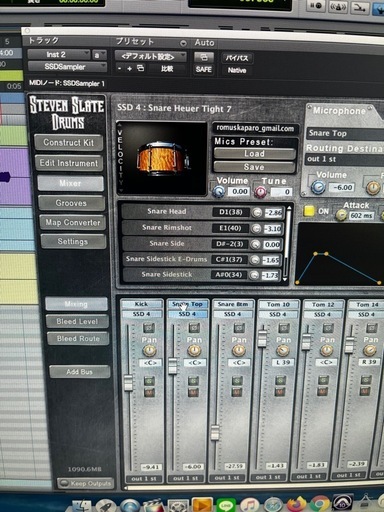Open Google Chrome from the Dock
Image resolution: width=384 pixels, height=512 pixels.
[320, 504]
